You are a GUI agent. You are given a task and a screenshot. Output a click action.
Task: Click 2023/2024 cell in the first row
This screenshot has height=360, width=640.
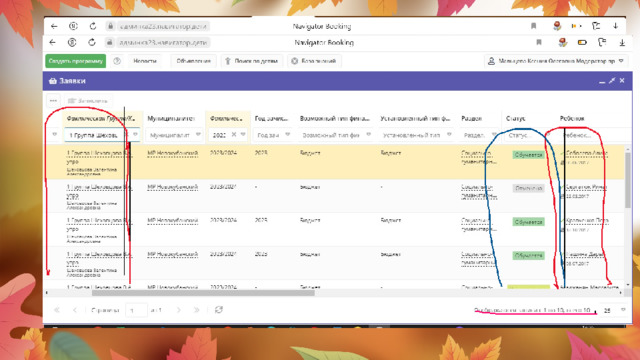[x=223, y=153]
